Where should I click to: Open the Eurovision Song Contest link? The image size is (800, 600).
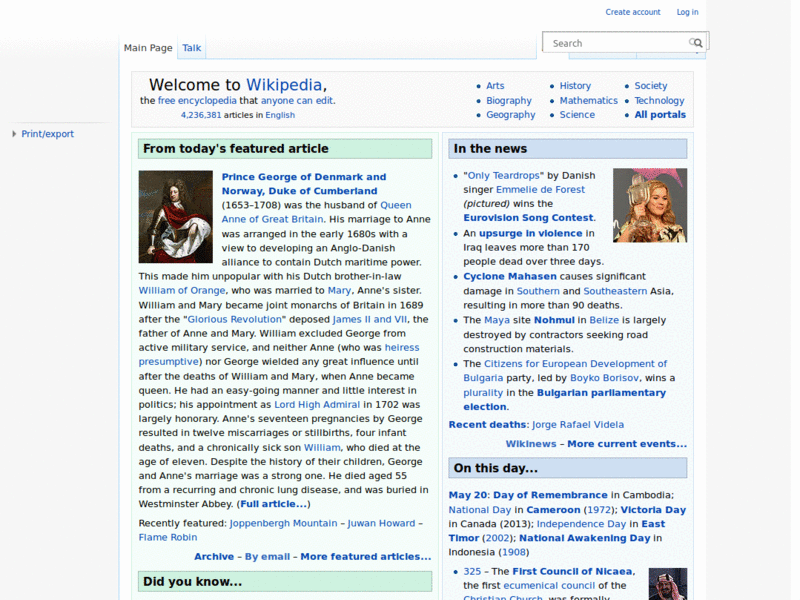(528, 218)
